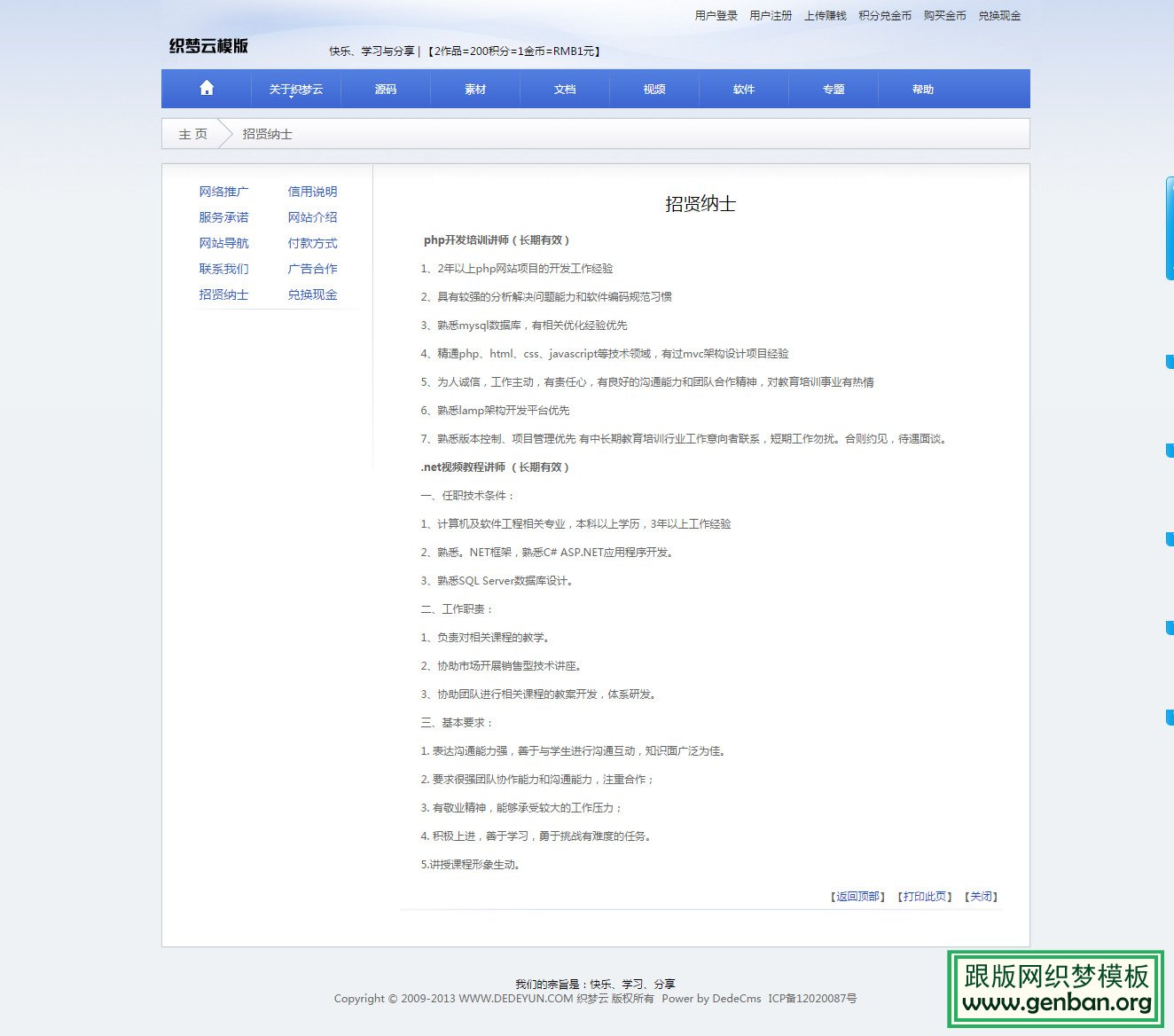This screenshot has height=1036, width=1174.
Task: Open the 软件 section from the navbar
Action: click(744, 88)
